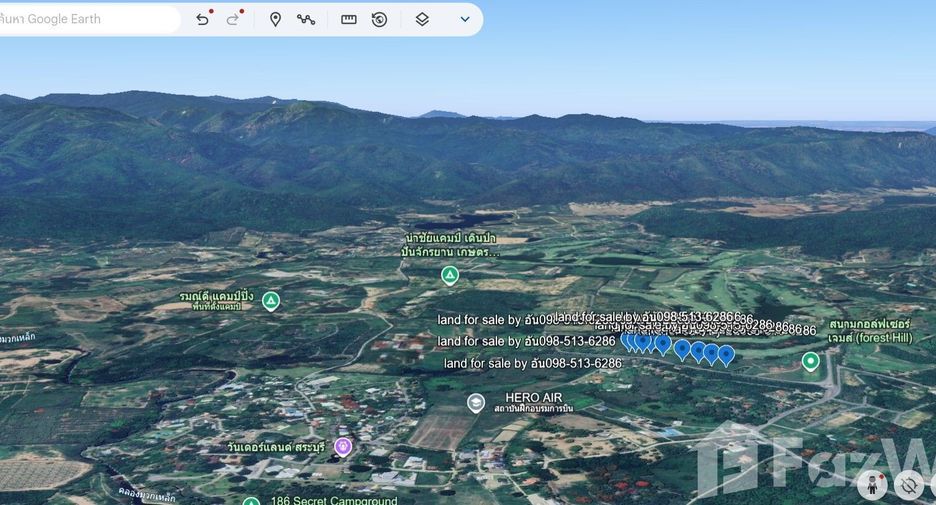Open the ruler measure tool
936x505 pixels.
point(349,20)
